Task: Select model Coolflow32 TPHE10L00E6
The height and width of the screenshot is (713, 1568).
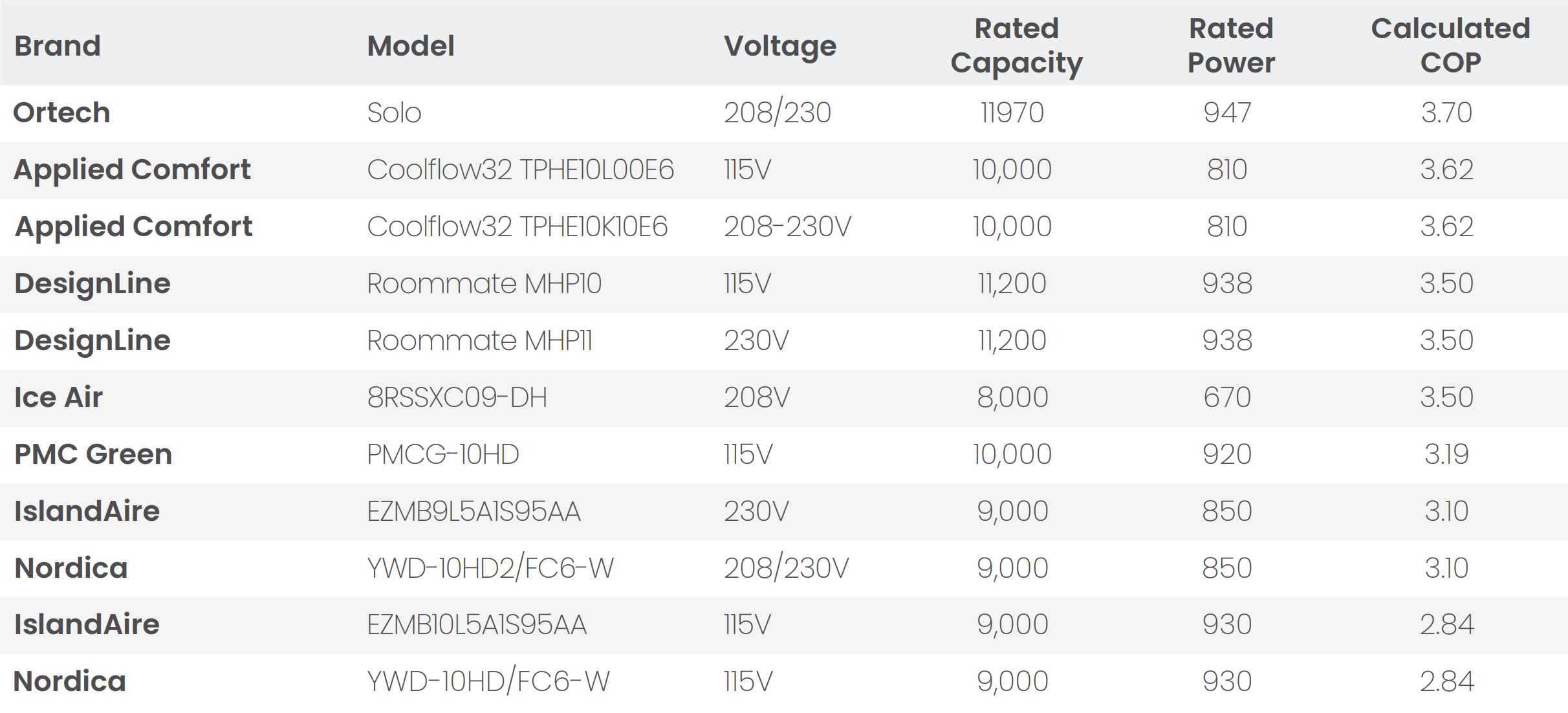Action: pyautogui.click(x=520, y=170)
